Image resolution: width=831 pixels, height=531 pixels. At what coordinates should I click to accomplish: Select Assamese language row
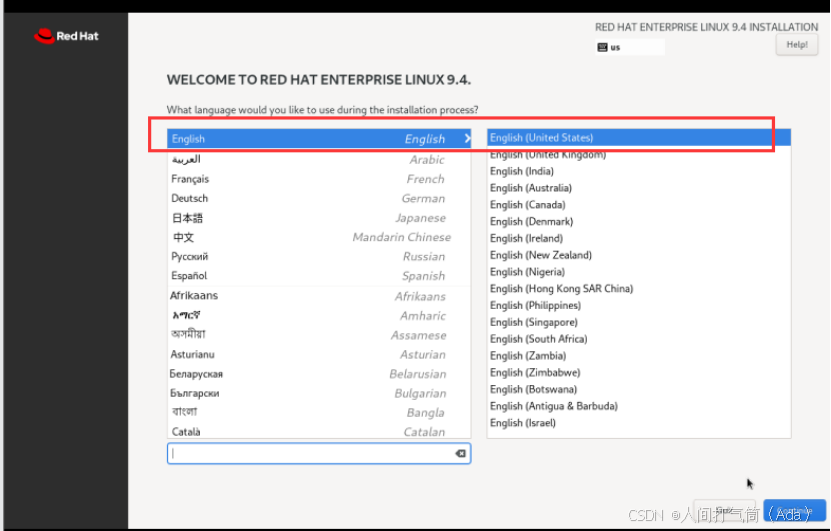319,335
